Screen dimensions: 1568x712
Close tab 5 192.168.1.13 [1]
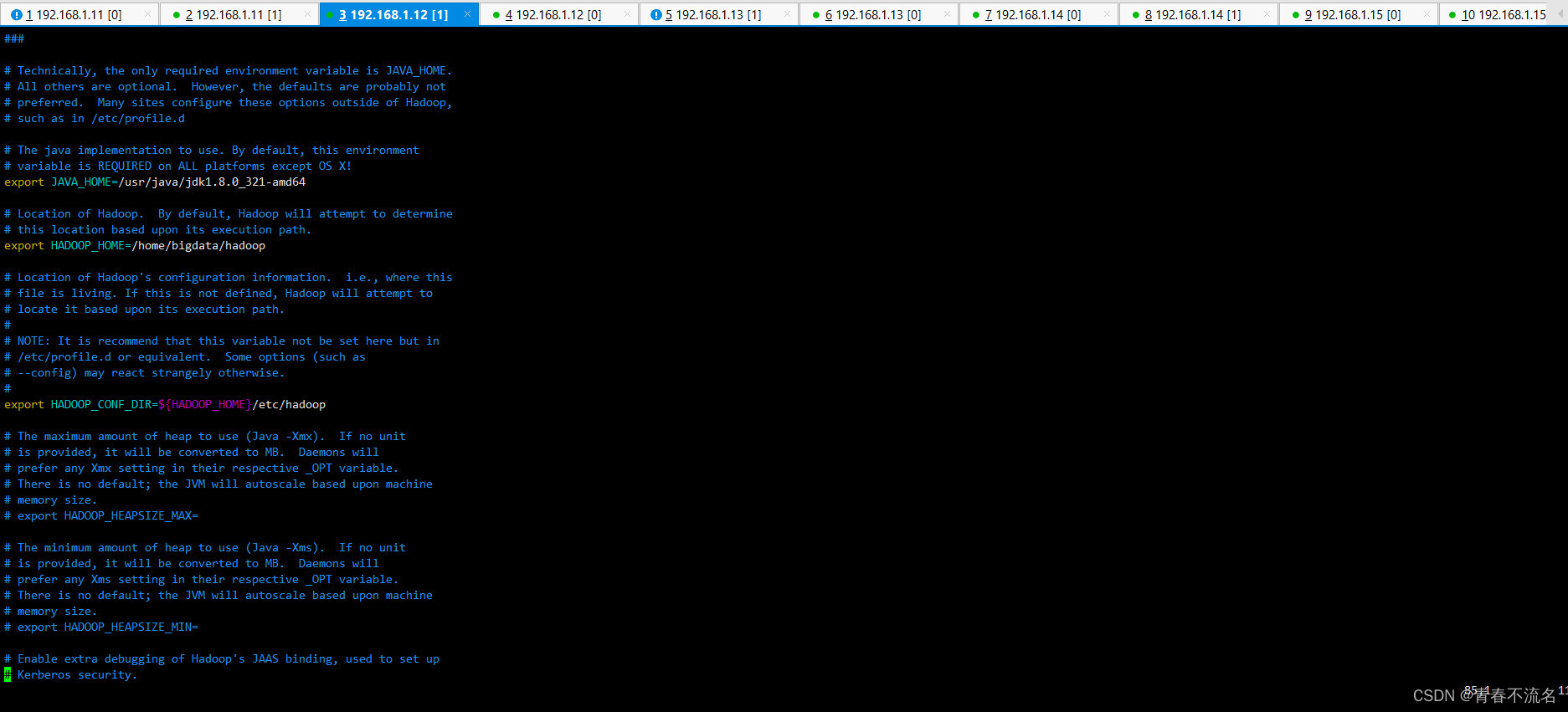coord(788,14)
